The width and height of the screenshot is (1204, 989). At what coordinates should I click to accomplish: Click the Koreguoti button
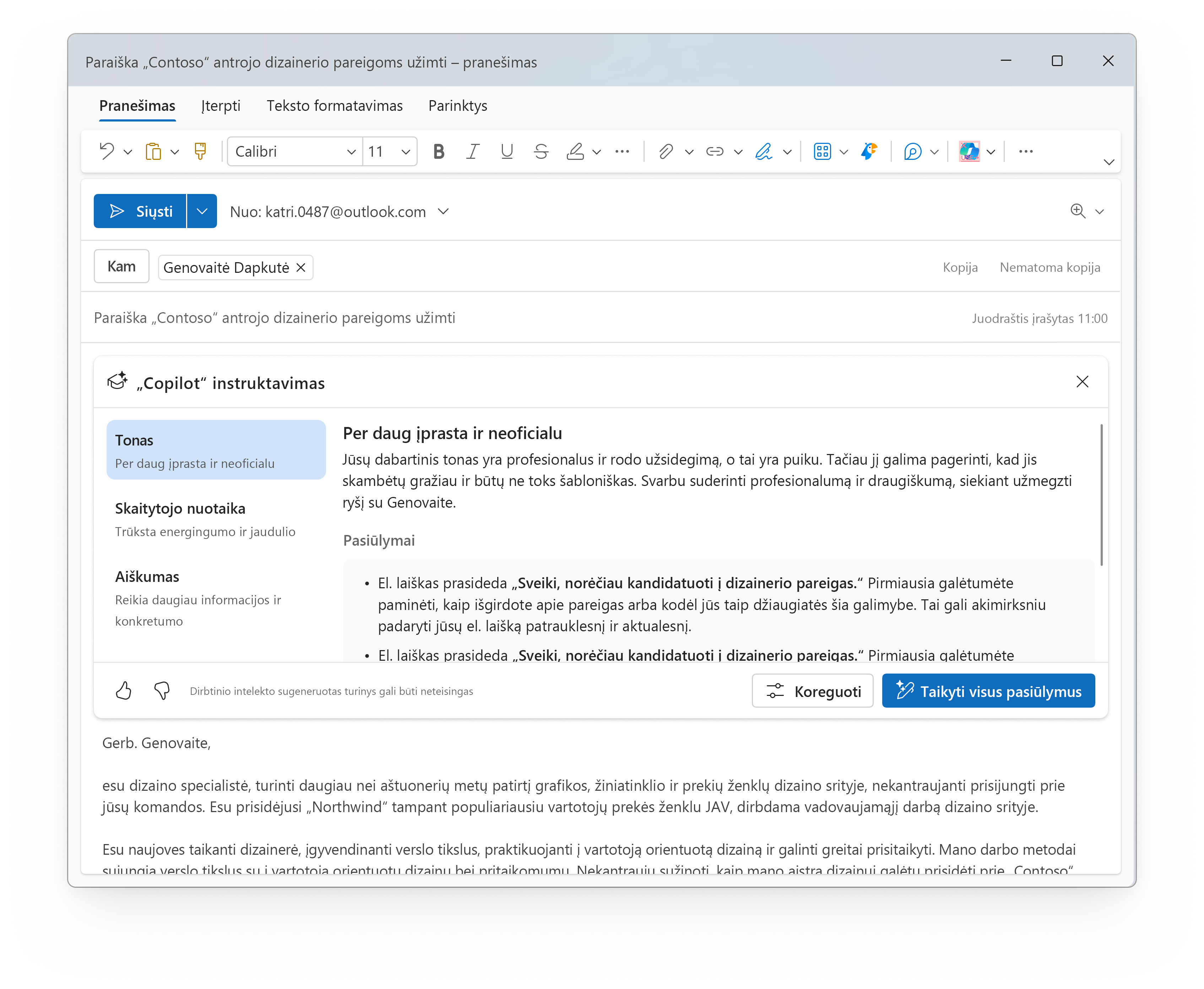(x=813, y=691)
